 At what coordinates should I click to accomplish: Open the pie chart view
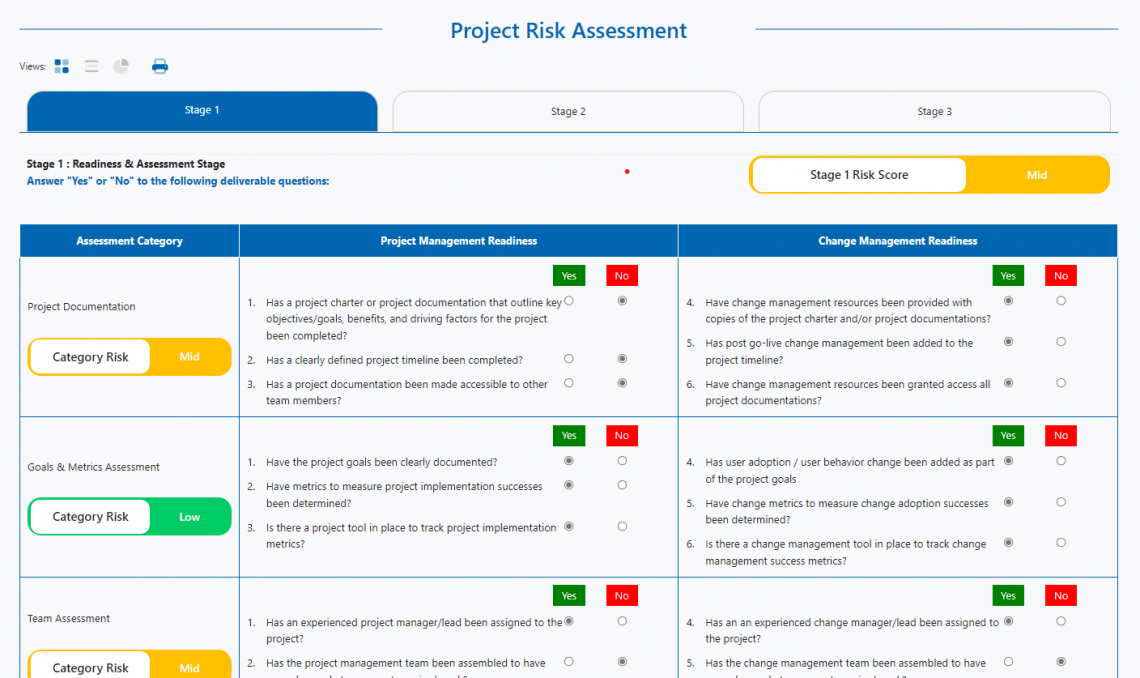pos(121,66)
